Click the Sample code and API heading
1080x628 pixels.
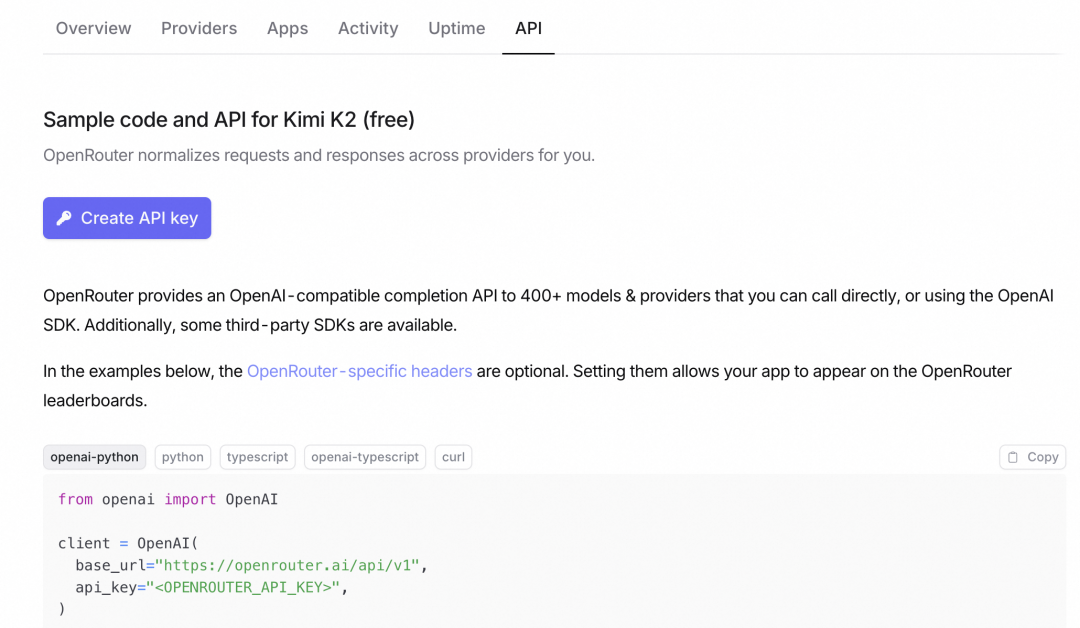point(229,120)
